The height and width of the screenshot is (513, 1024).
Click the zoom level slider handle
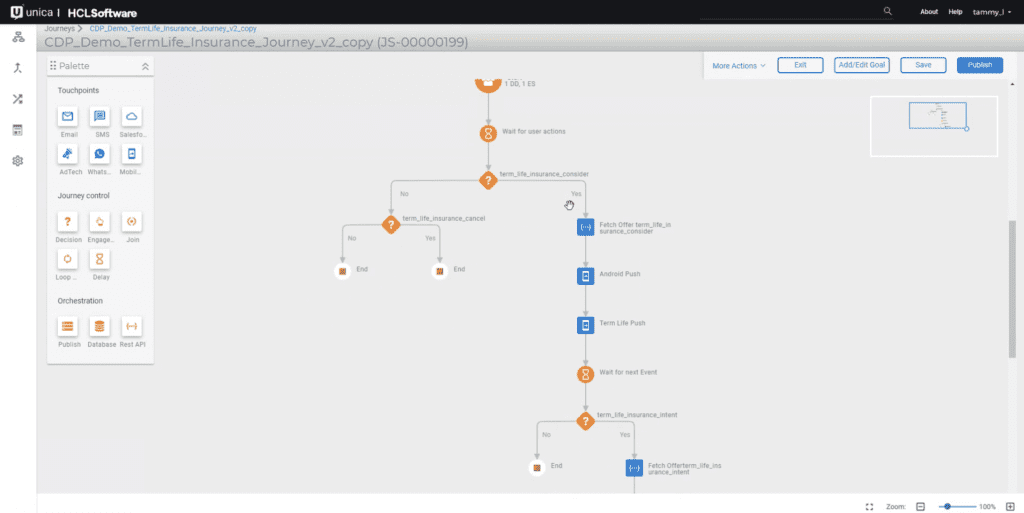click(947, 506)
